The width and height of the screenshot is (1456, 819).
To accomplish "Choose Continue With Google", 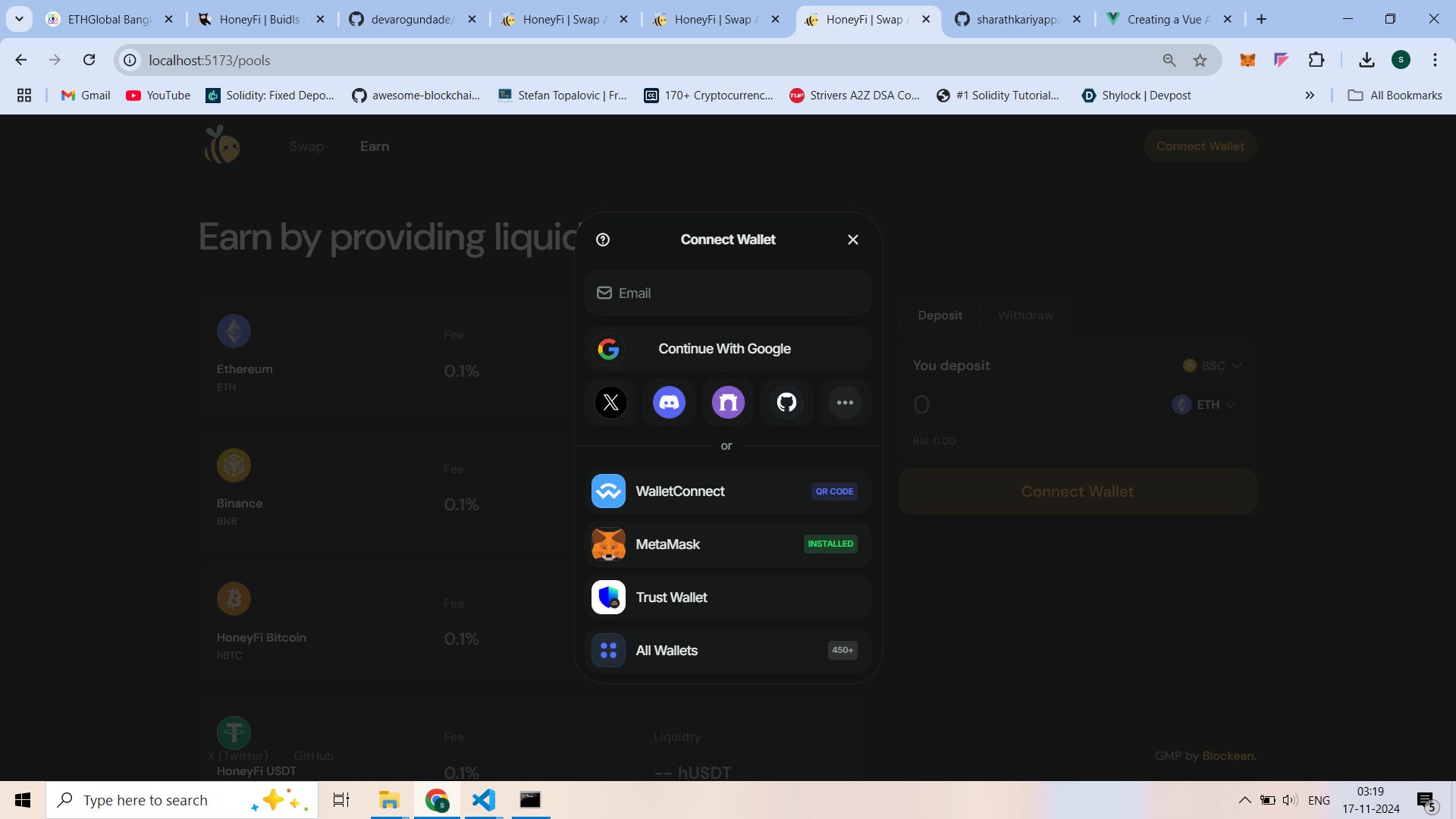I will 727,349.
